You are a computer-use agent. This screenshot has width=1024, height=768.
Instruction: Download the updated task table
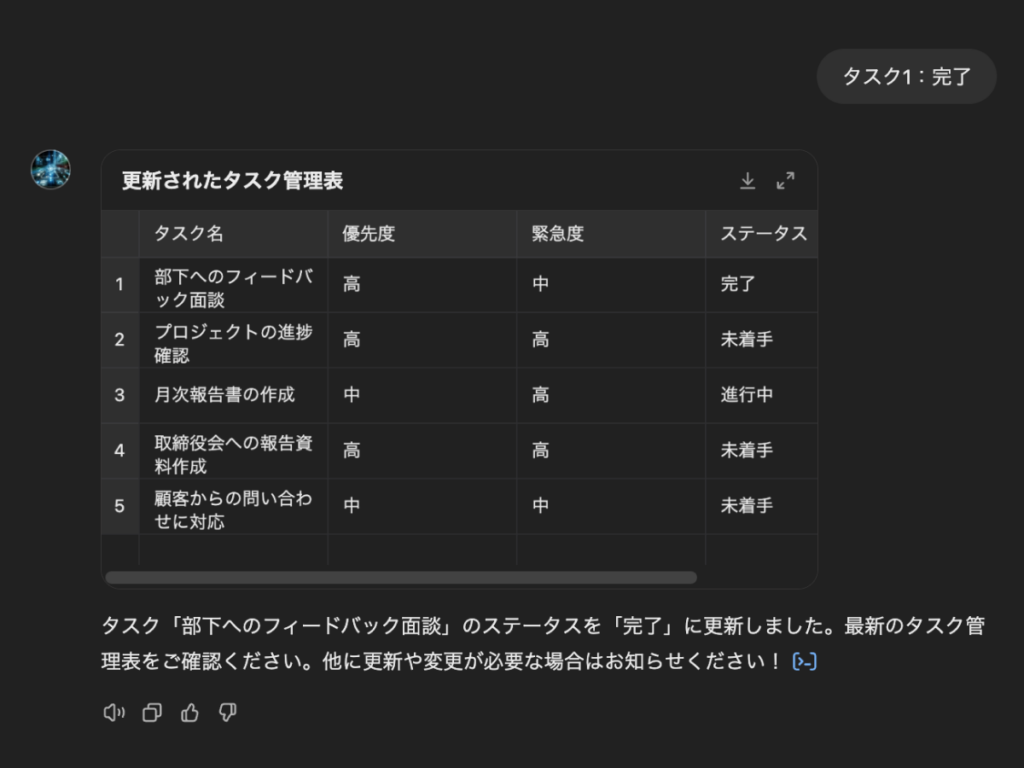point(748,181)
